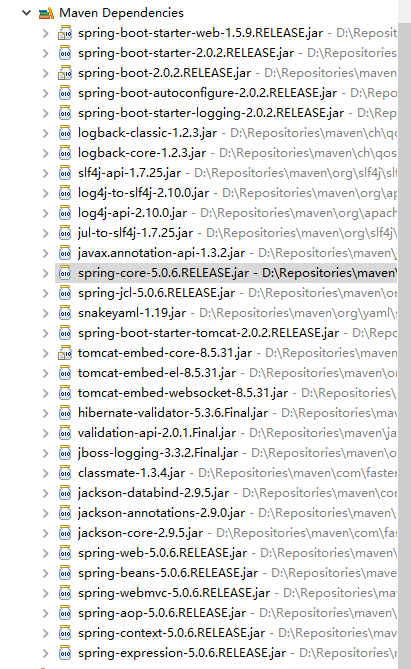
Task: Select the javax.annotation-api-1.3.2.jar entry
Action: 161,253
